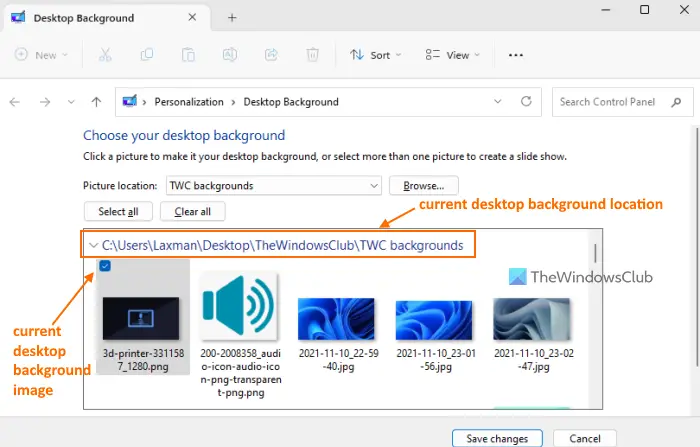The height and width of the screenshot is (447, 700).
Task: Click the window's right-edge scrollbar
Action: click(696, 246)
